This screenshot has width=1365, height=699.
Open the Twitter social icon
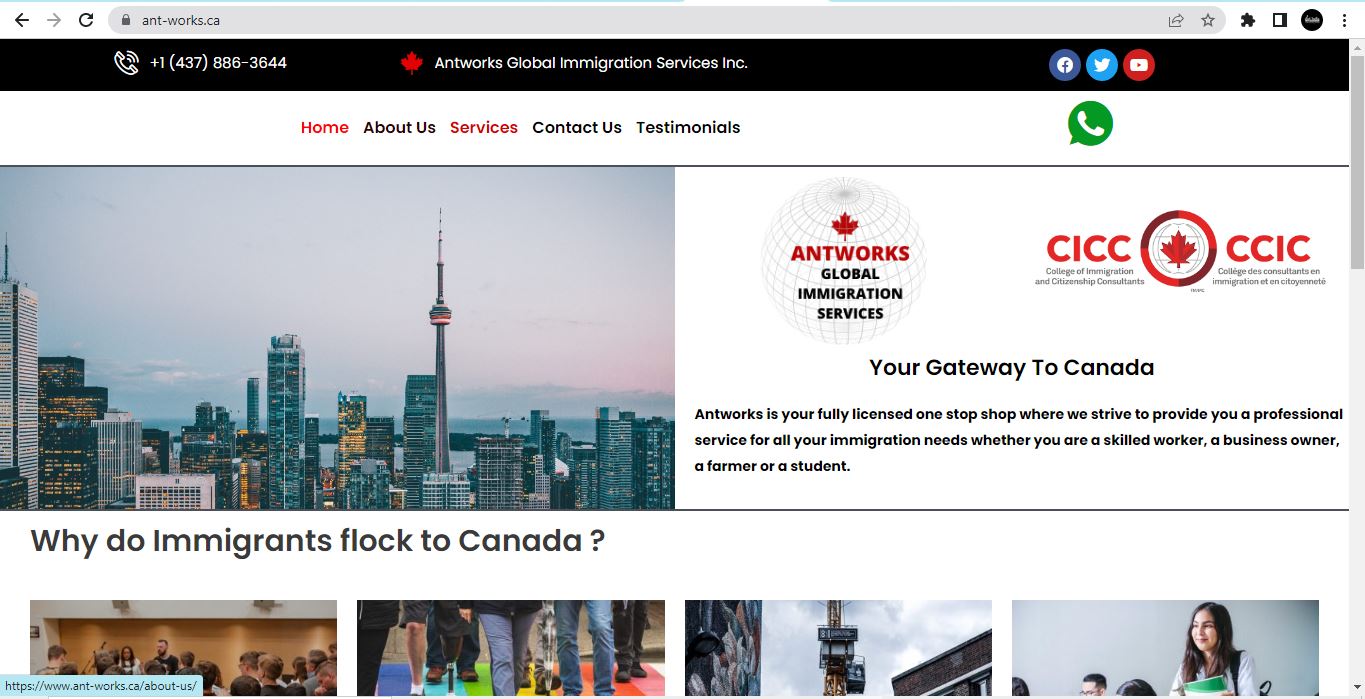coord(1102,65)
